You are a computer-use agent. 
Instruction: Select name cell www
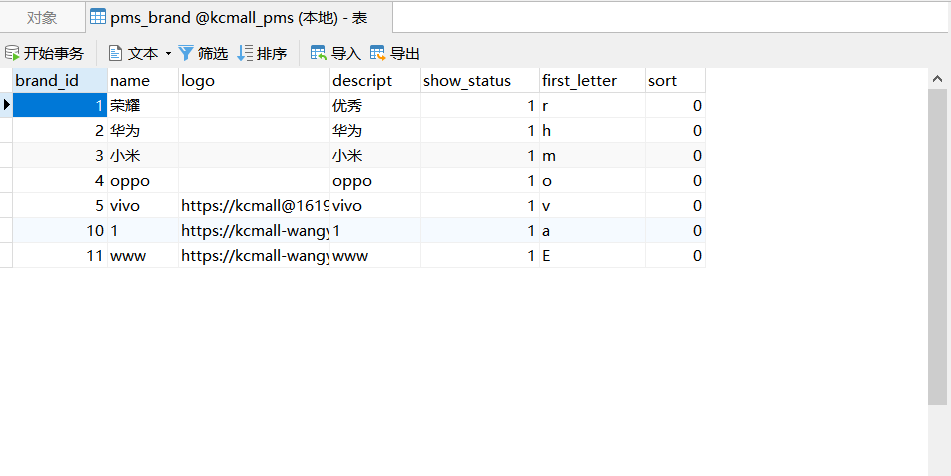click(x=143, y=255)
